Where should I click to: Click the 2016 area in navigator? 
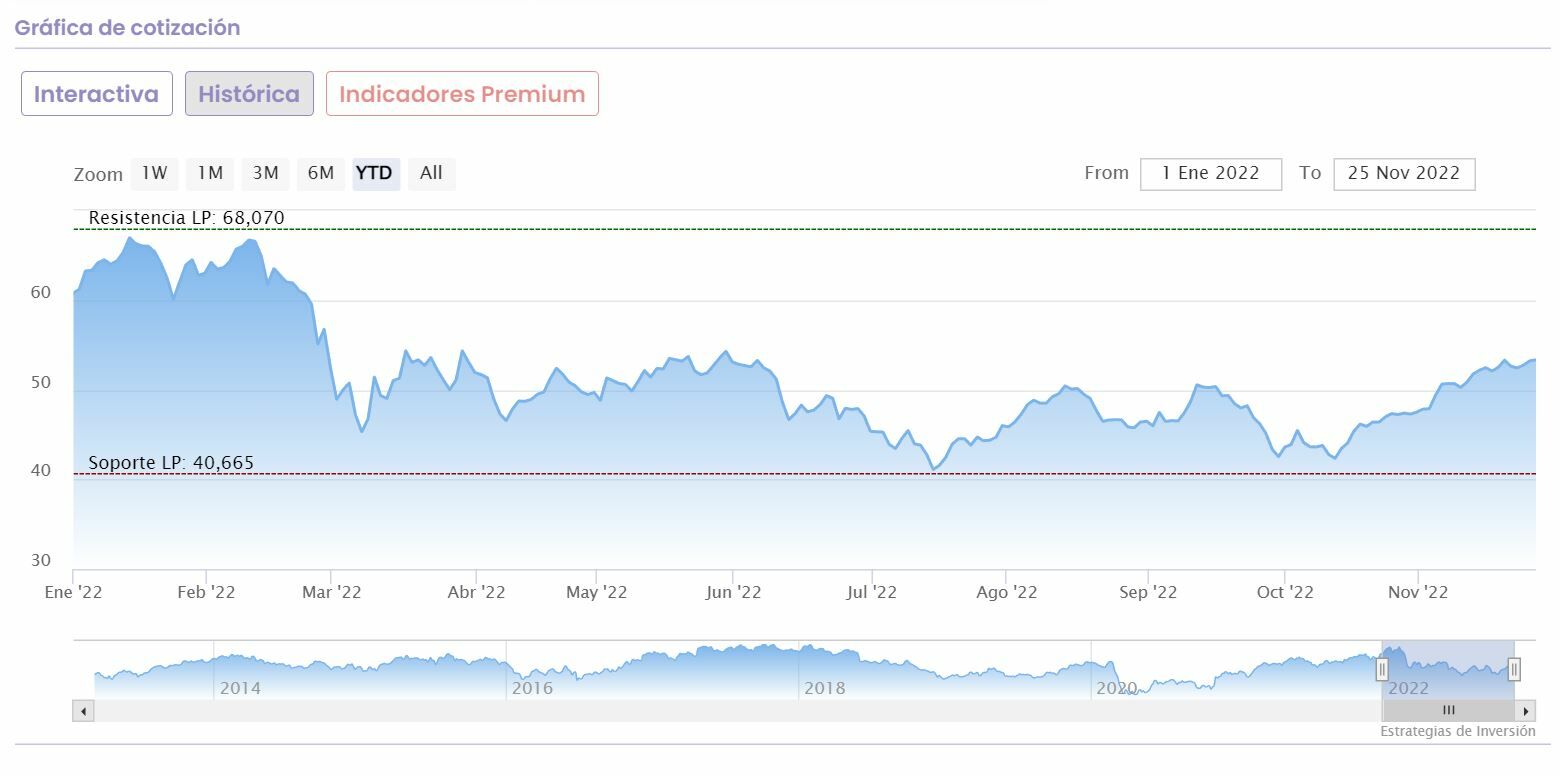click(x=532, y=688)
